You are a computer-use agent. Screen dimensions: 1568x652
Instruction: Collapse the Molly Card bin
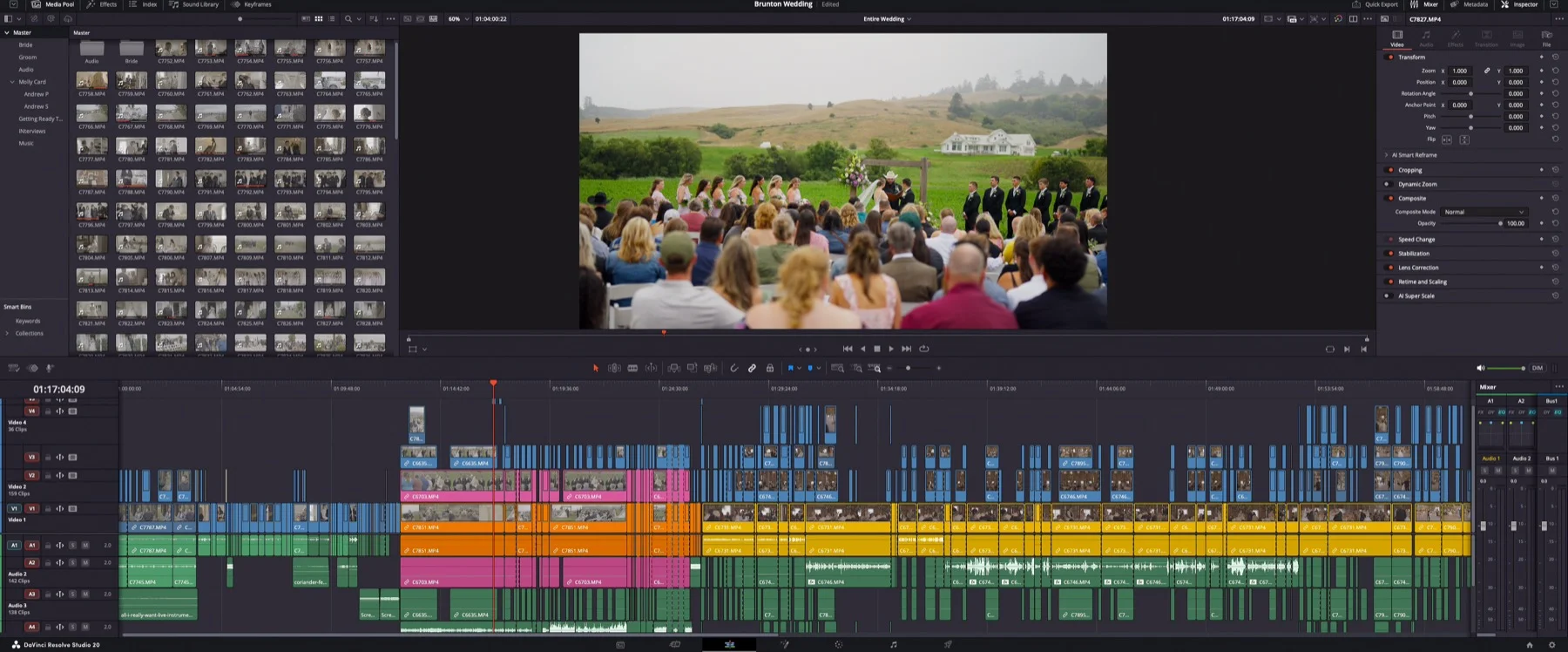point(12,82)
